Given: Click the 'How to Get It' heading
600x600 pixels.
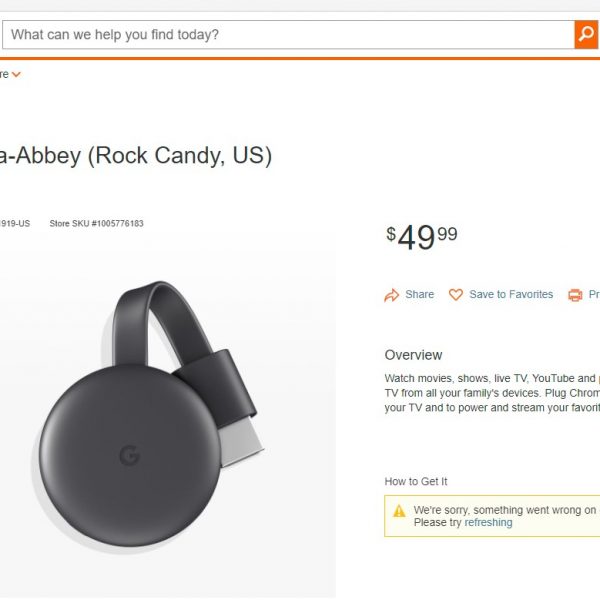Looking at the screenshot, I should pos(416,482).
